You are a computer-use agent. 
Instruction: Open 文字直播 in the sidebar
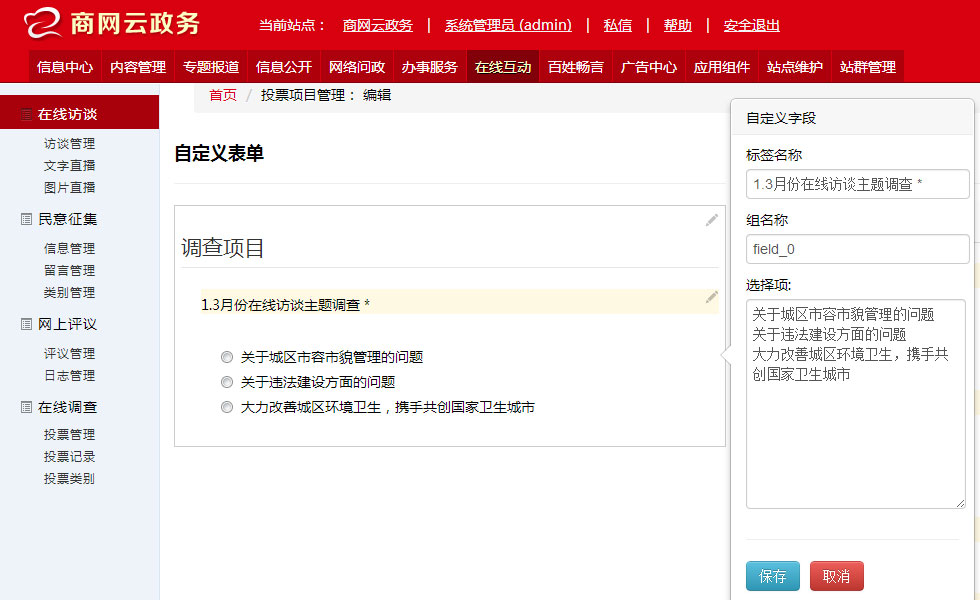(x=69, y=166)
